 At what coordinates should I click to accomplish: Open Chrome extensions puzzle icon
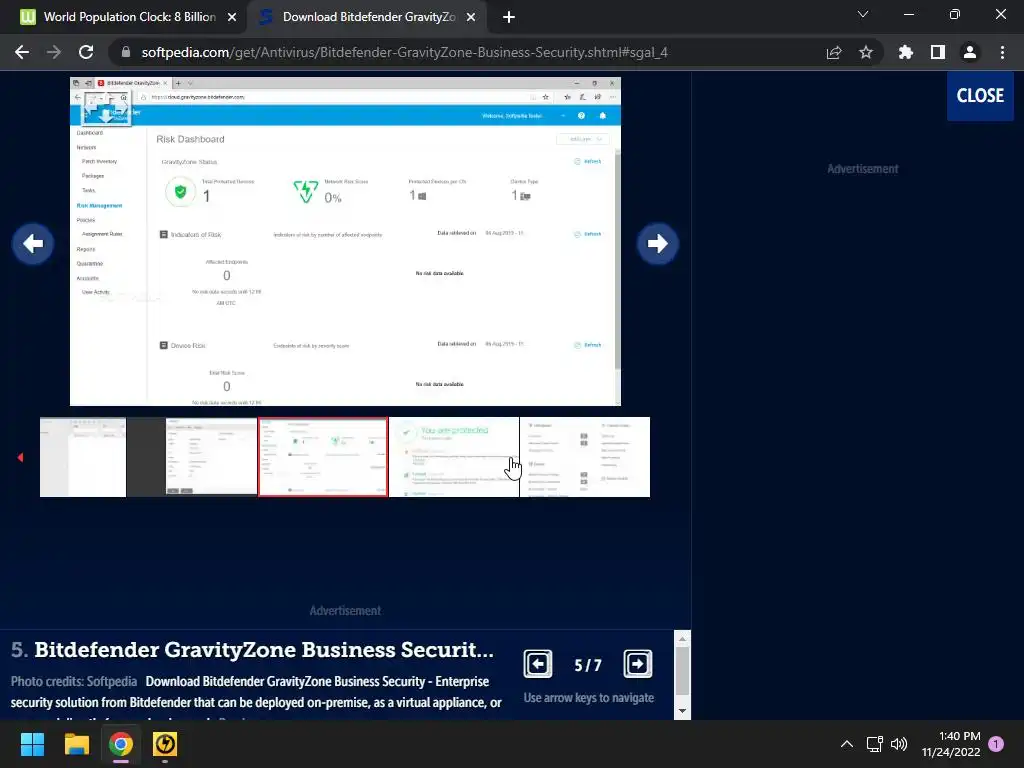point(905,52)
